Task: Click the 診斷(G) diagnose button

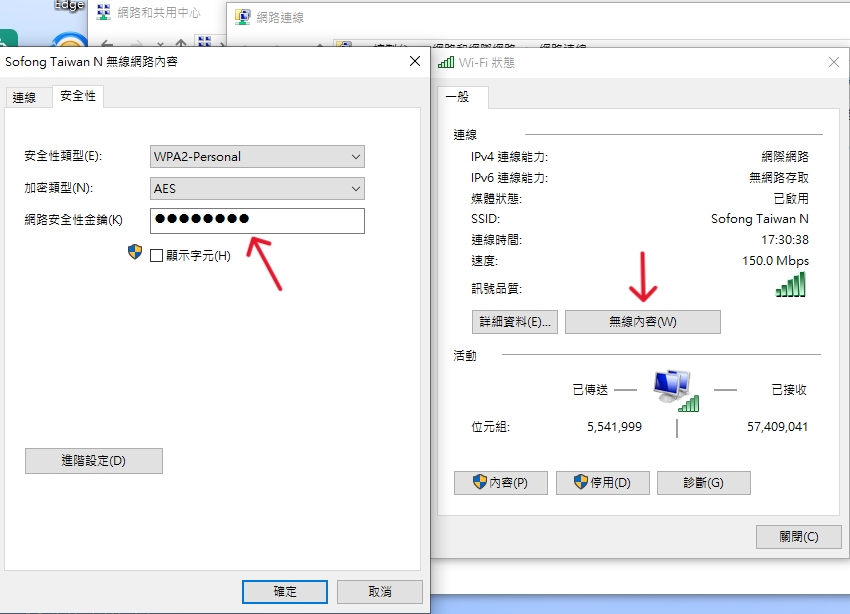Action: (704, 483)
